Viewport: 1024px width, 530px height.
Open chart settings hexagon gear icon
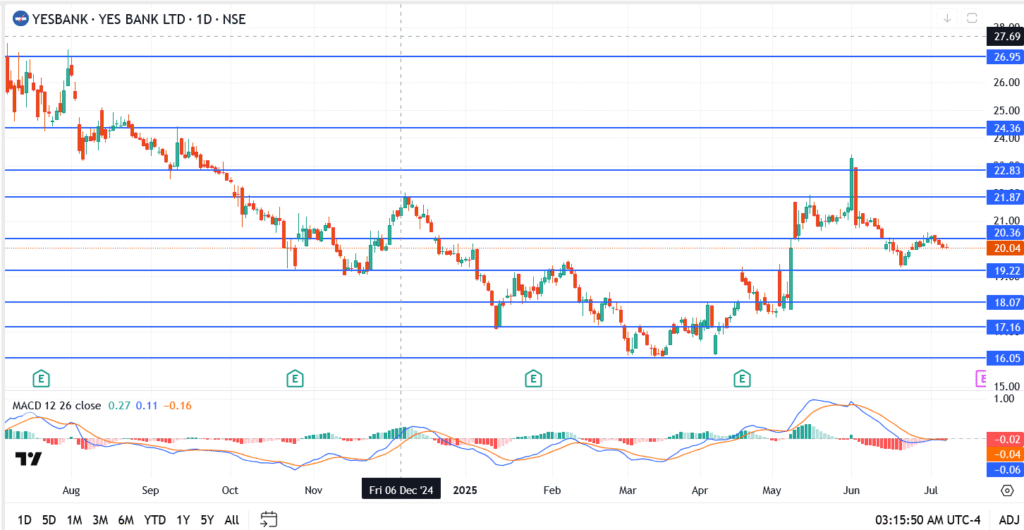pos(1005,491)
